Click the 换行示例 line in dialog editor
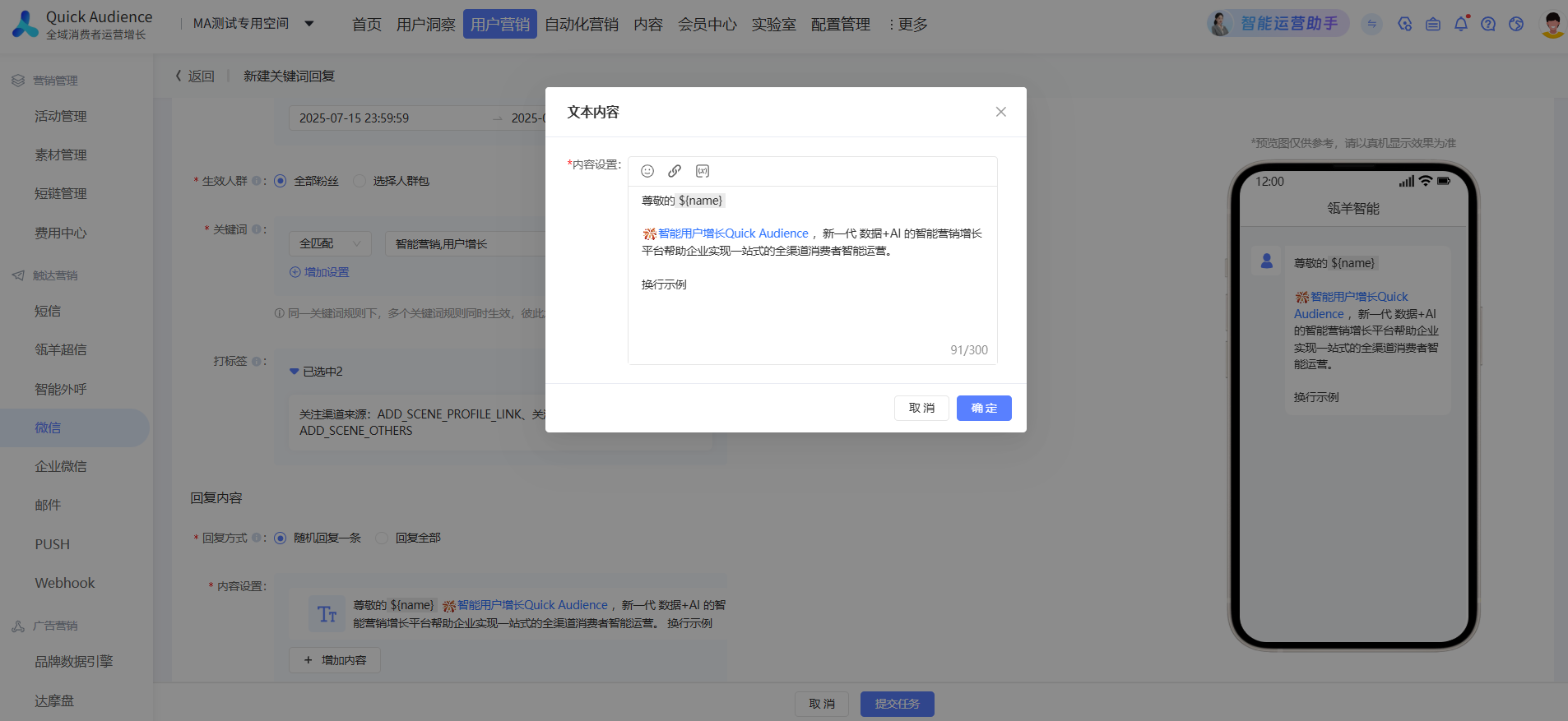 [664, 284]
